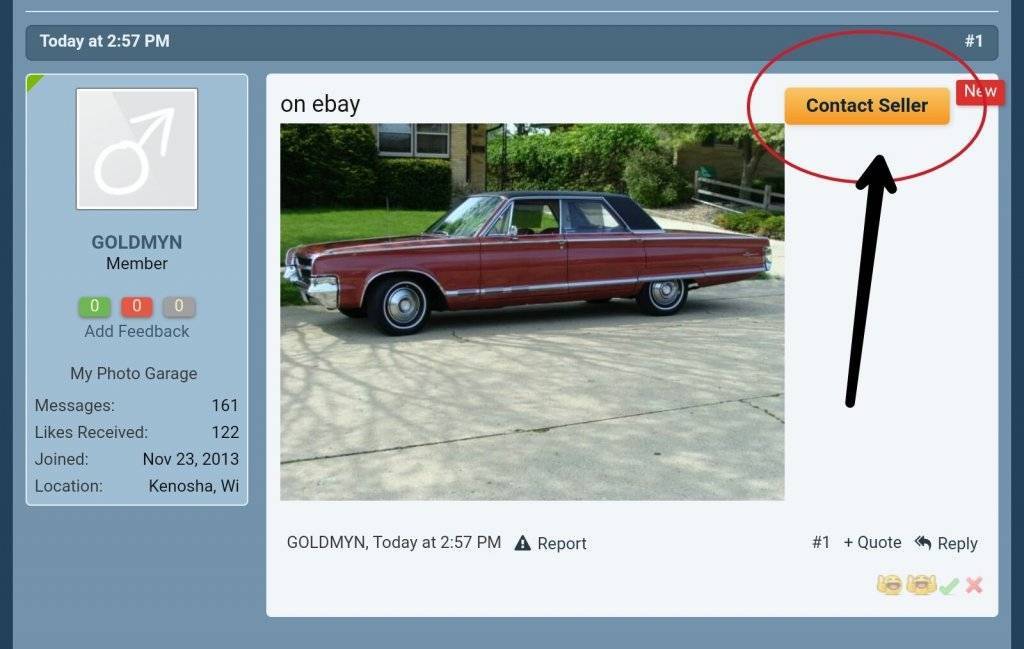
Task: Click the red X rating icon
Action: [x=974, y=585]
